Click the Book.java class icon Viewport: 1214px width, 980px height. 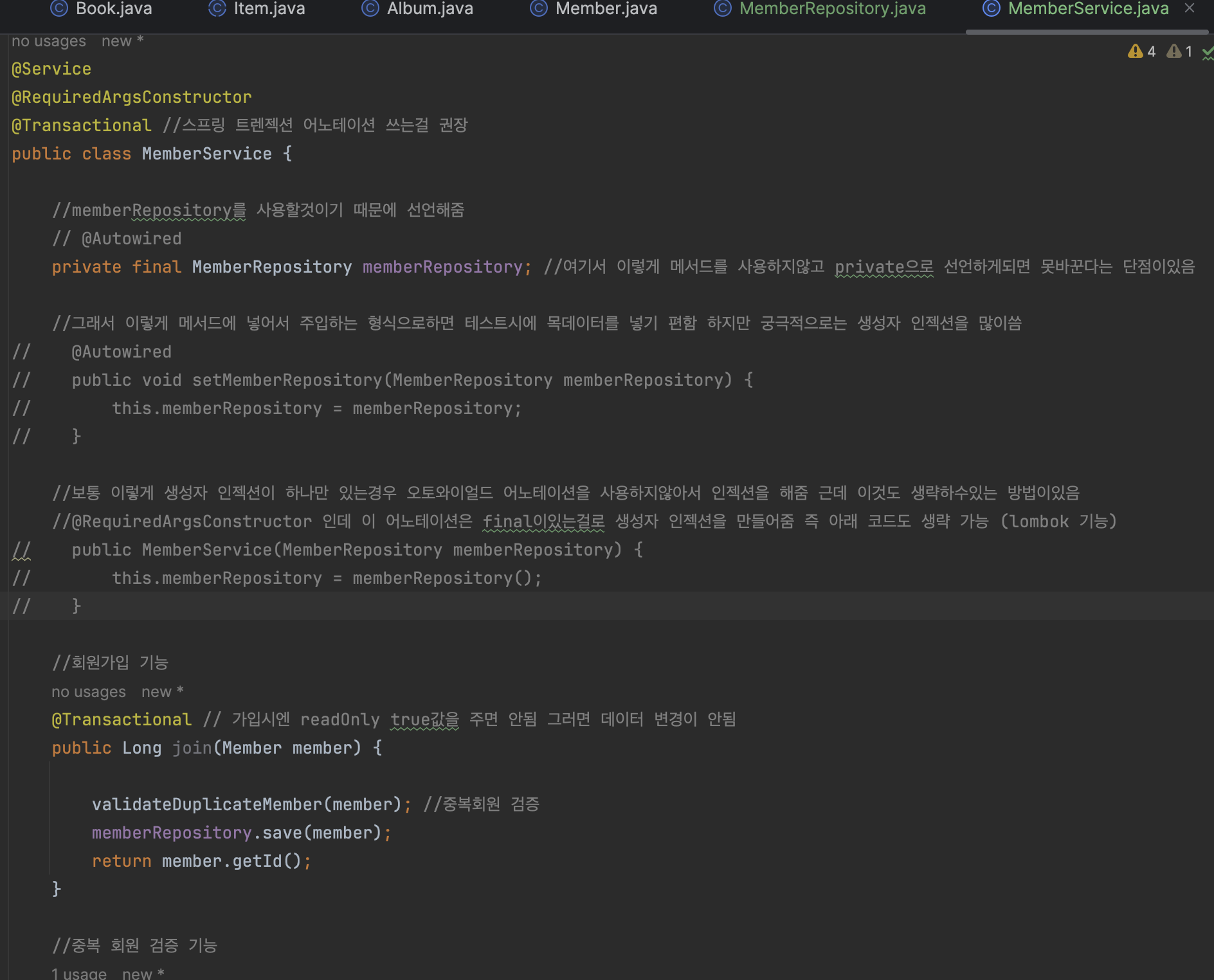[x=59, y=8]
